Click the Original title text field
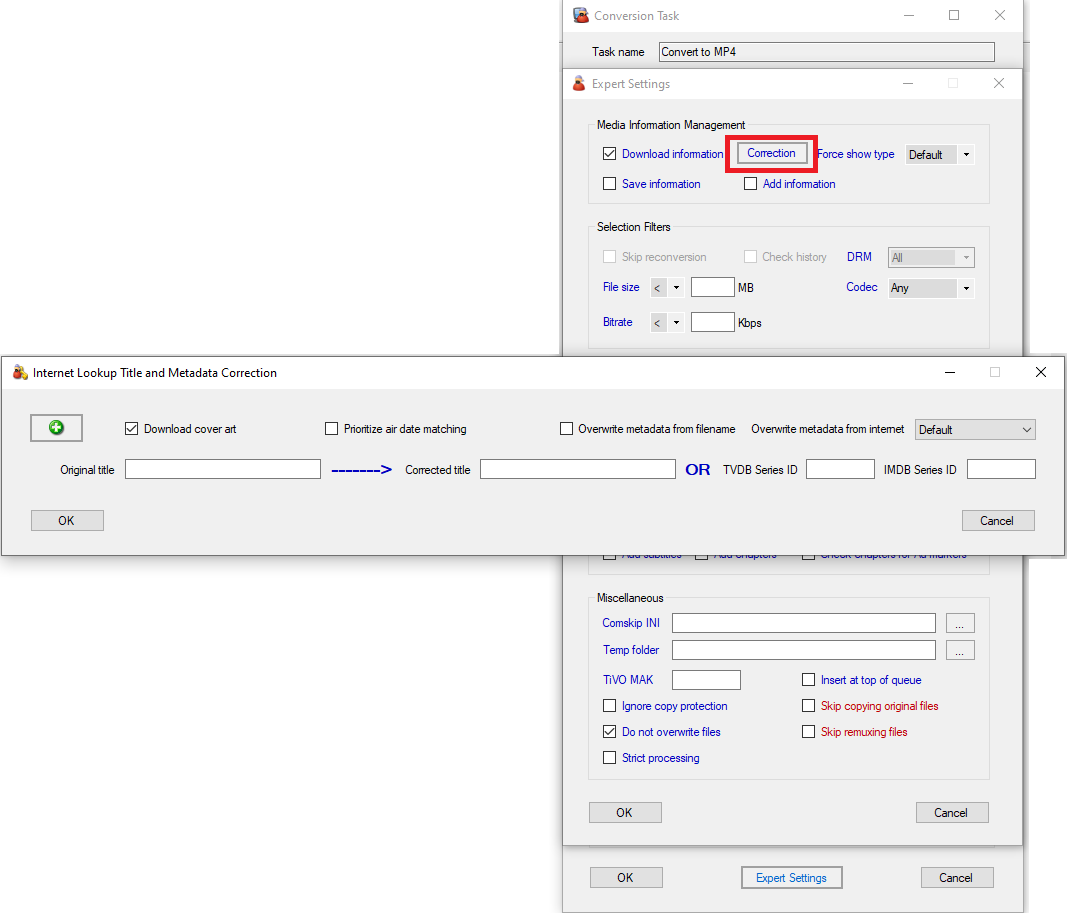The height and width of the screenshot is (913, 1067). (x=222, y=469)
